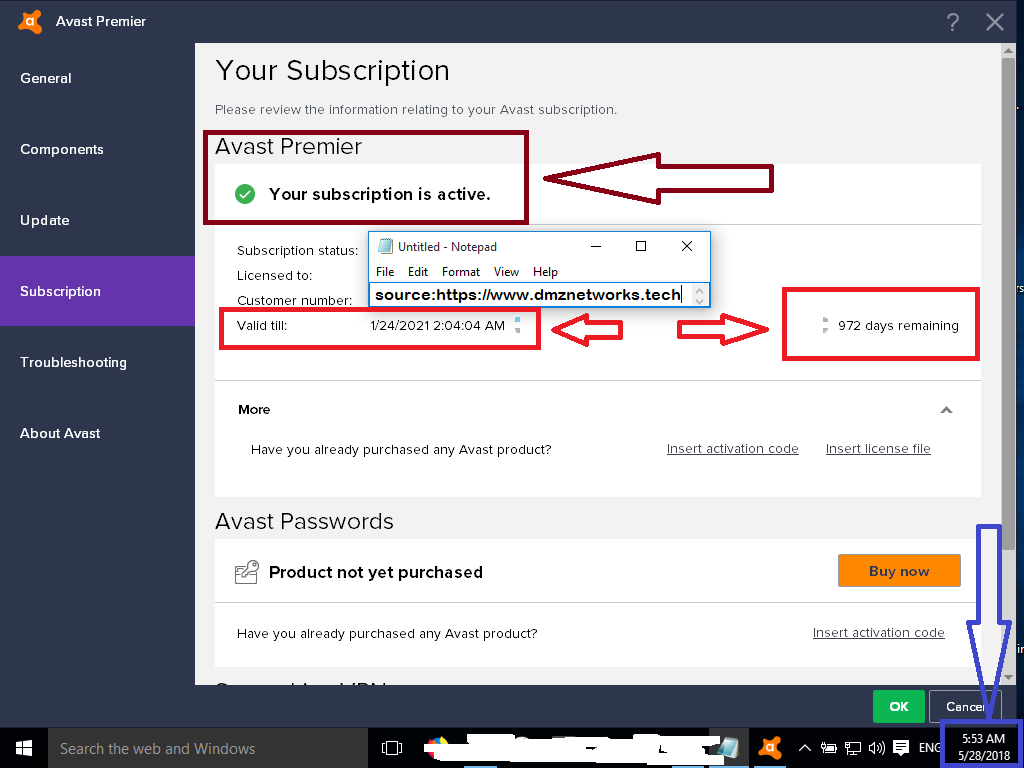Open the help question mark icon
The image size is (1024, 768).
pyautogui.click(x=953, y=22)
